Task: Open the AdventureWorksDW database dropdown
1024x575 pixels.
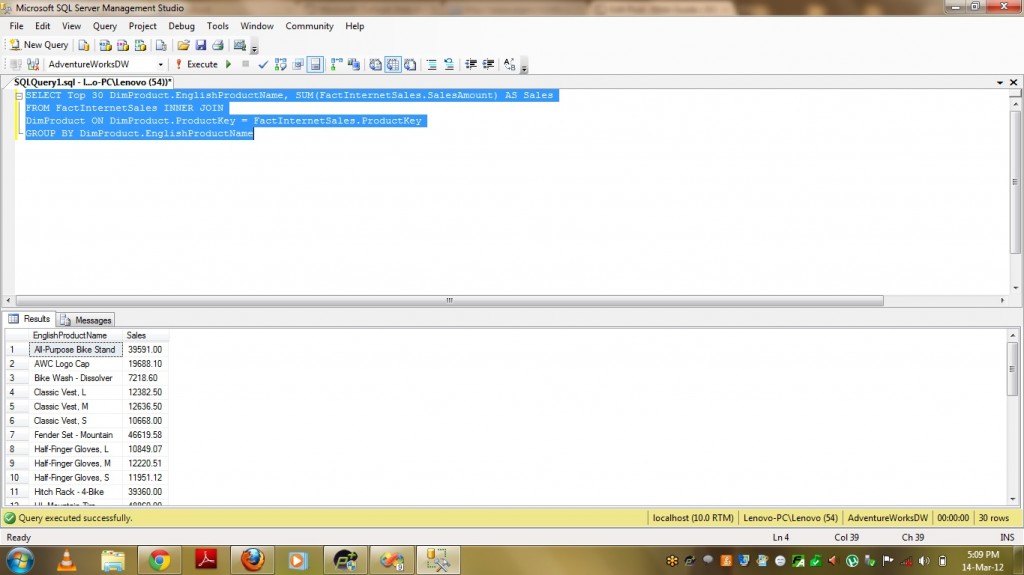Action: pyautogui.click(x=161, y=64)
